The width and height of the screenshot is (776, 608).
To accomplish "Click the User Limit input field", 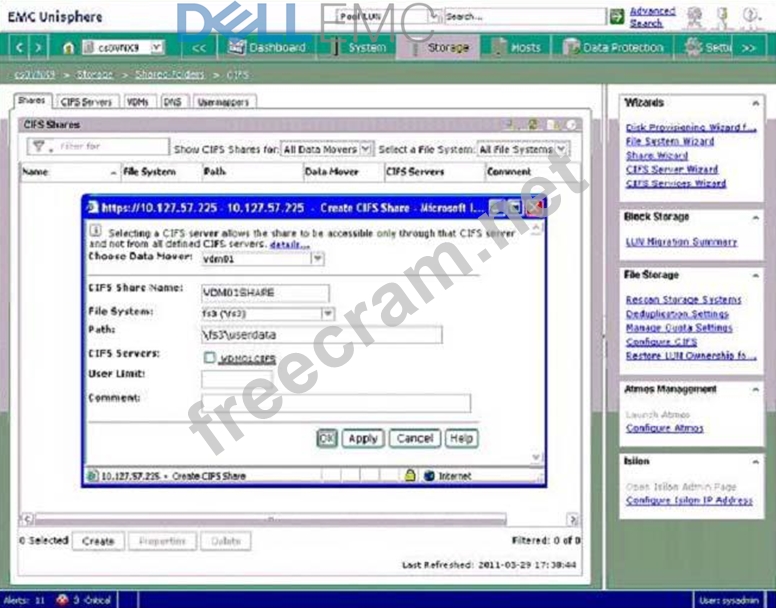I will point(237,379).
